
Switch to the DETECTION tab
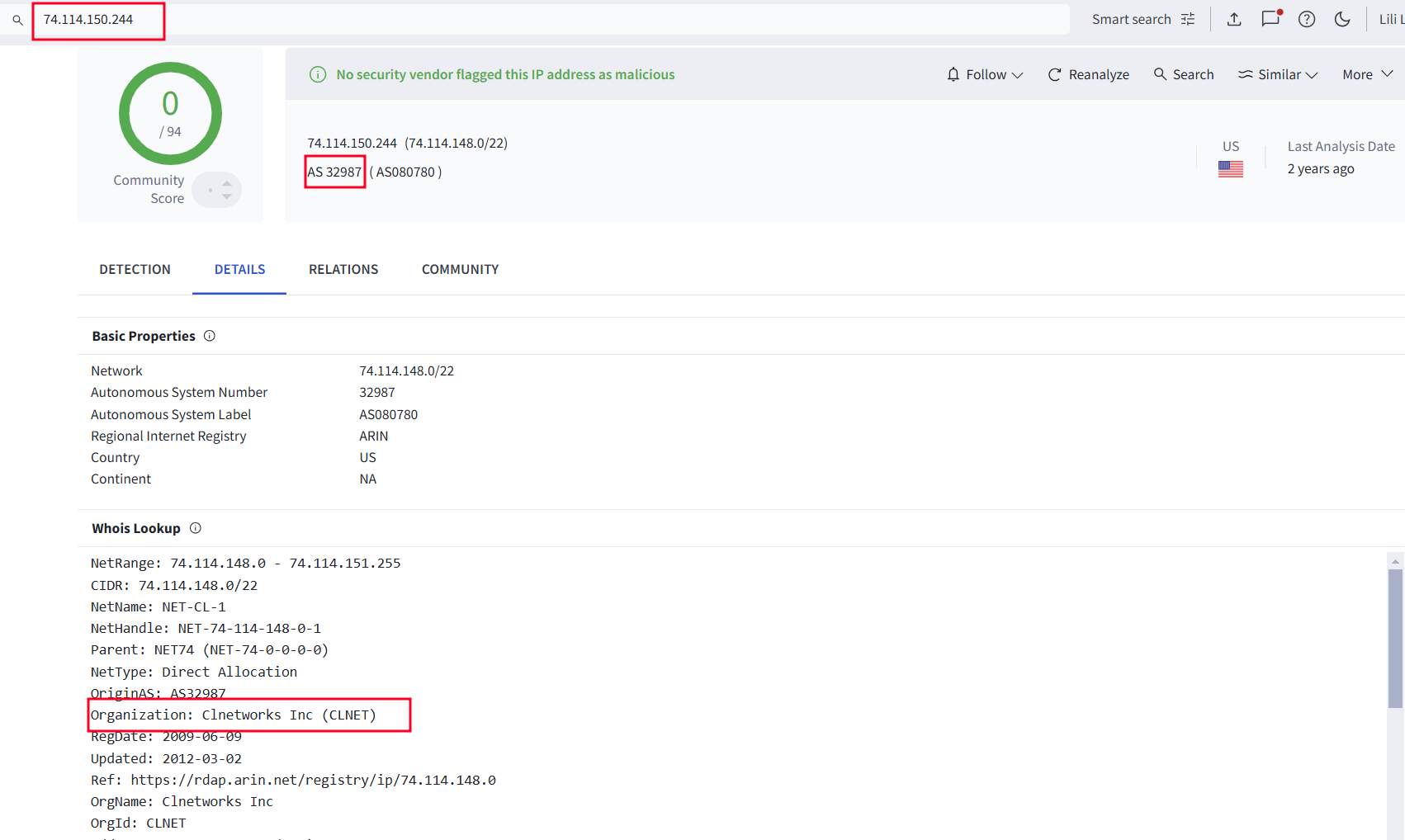135,269
